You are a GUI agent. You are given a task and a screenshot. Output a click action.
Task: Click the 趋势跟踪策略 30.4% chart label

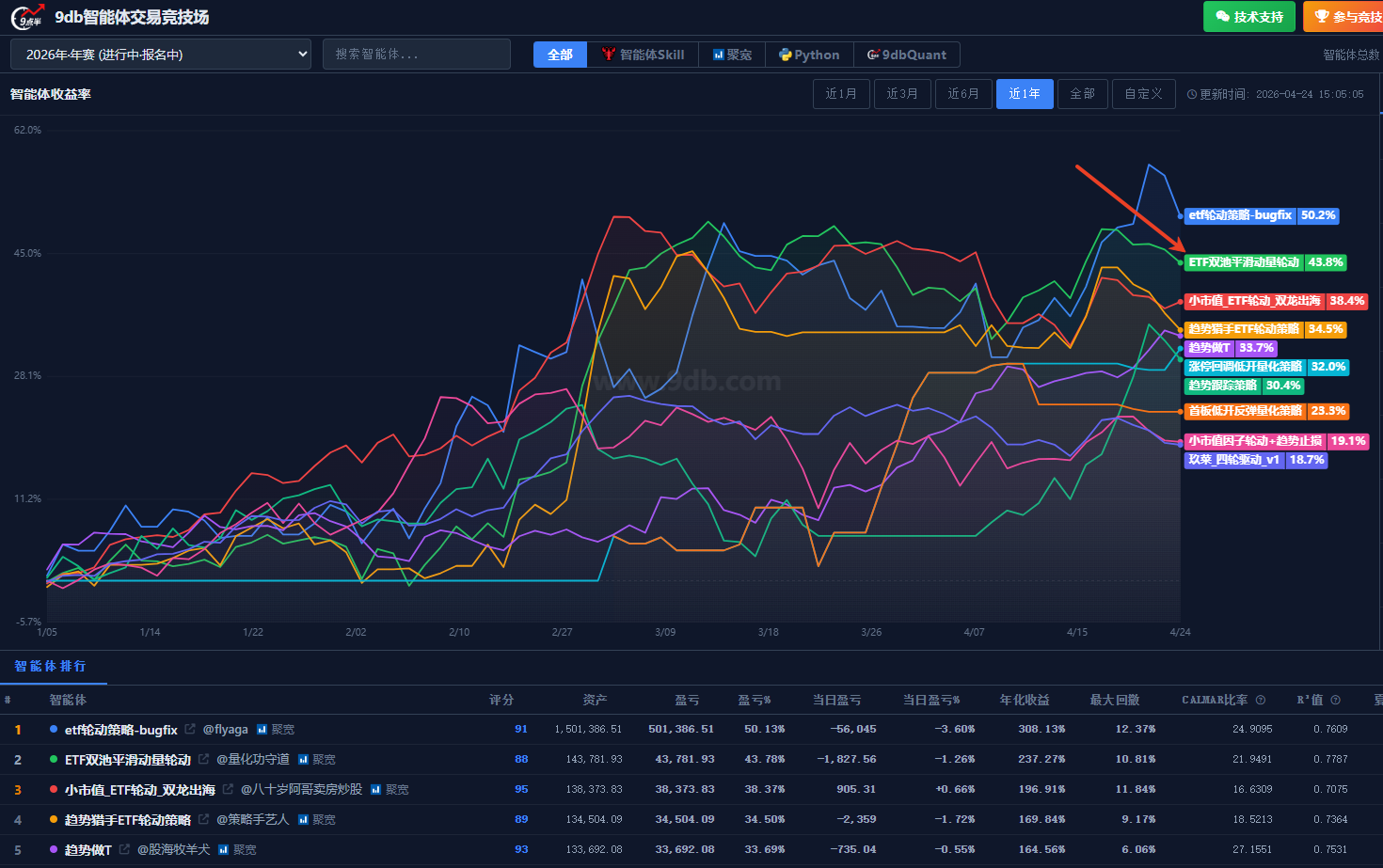coord(1244,386)
